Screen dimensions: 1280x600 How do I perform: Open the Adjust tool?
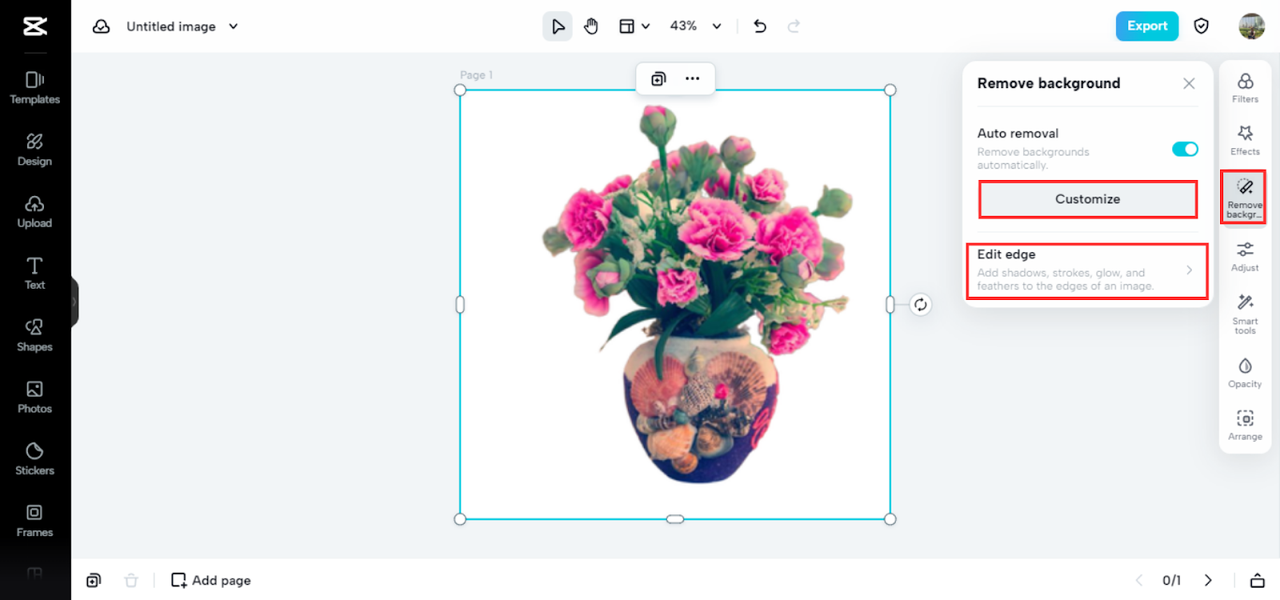point(1245,257)
